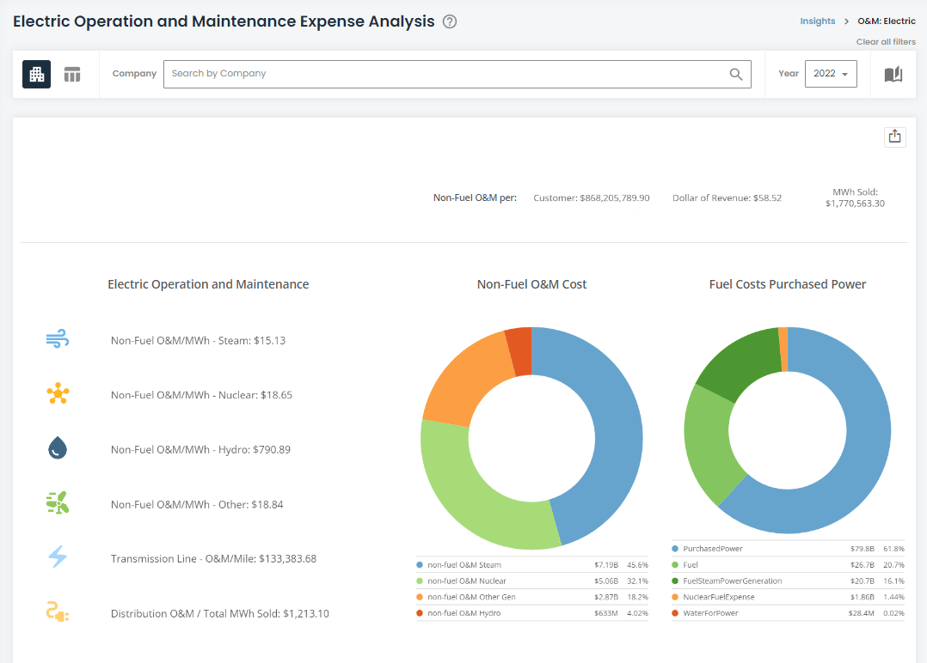Click the FuelSteamPowerGeneration legend label
The height and width of the screenshot is (663, 927).
coord(732,581)
